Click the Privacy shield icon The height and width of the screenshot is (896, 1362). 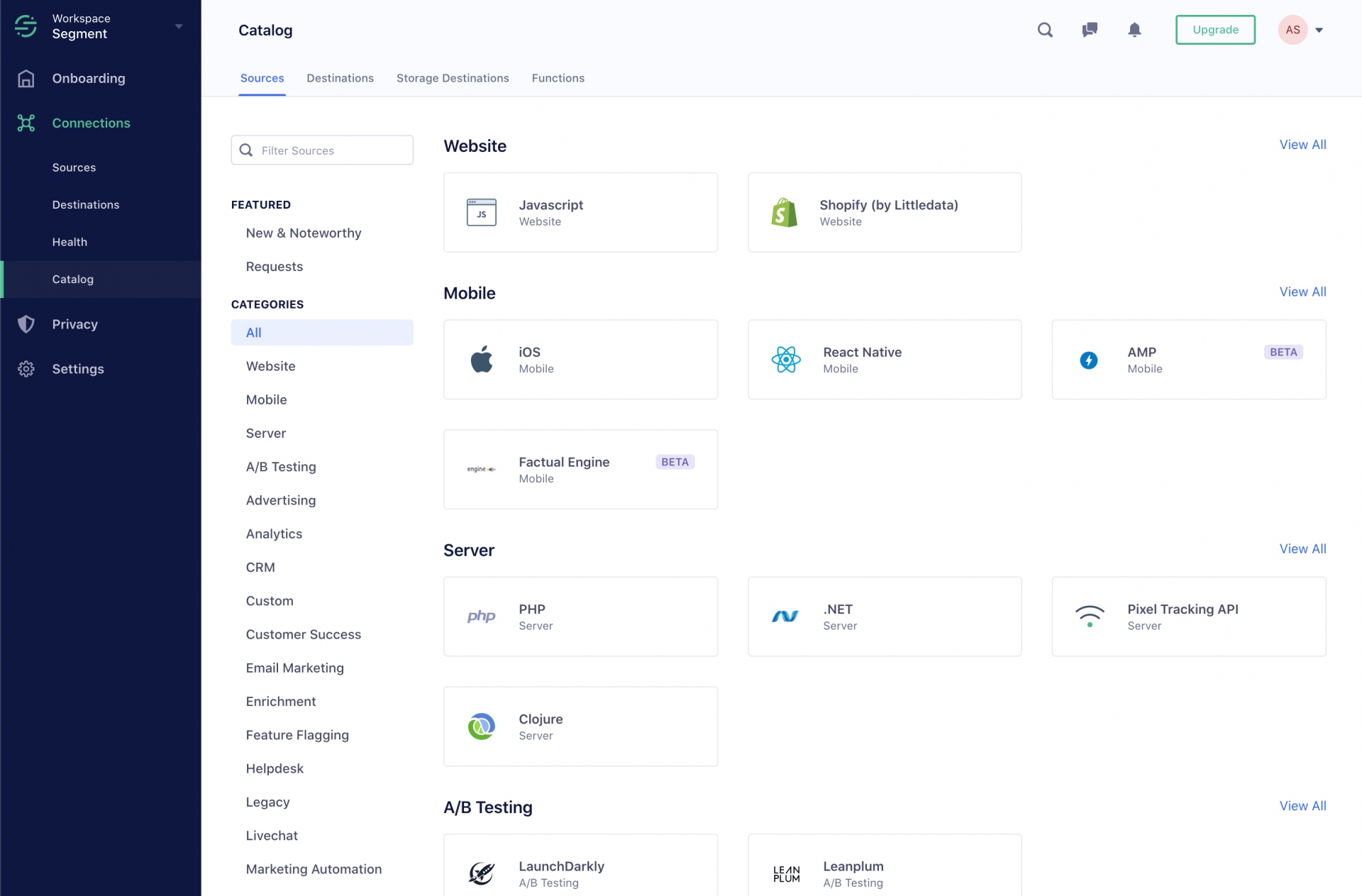point(26,324)
